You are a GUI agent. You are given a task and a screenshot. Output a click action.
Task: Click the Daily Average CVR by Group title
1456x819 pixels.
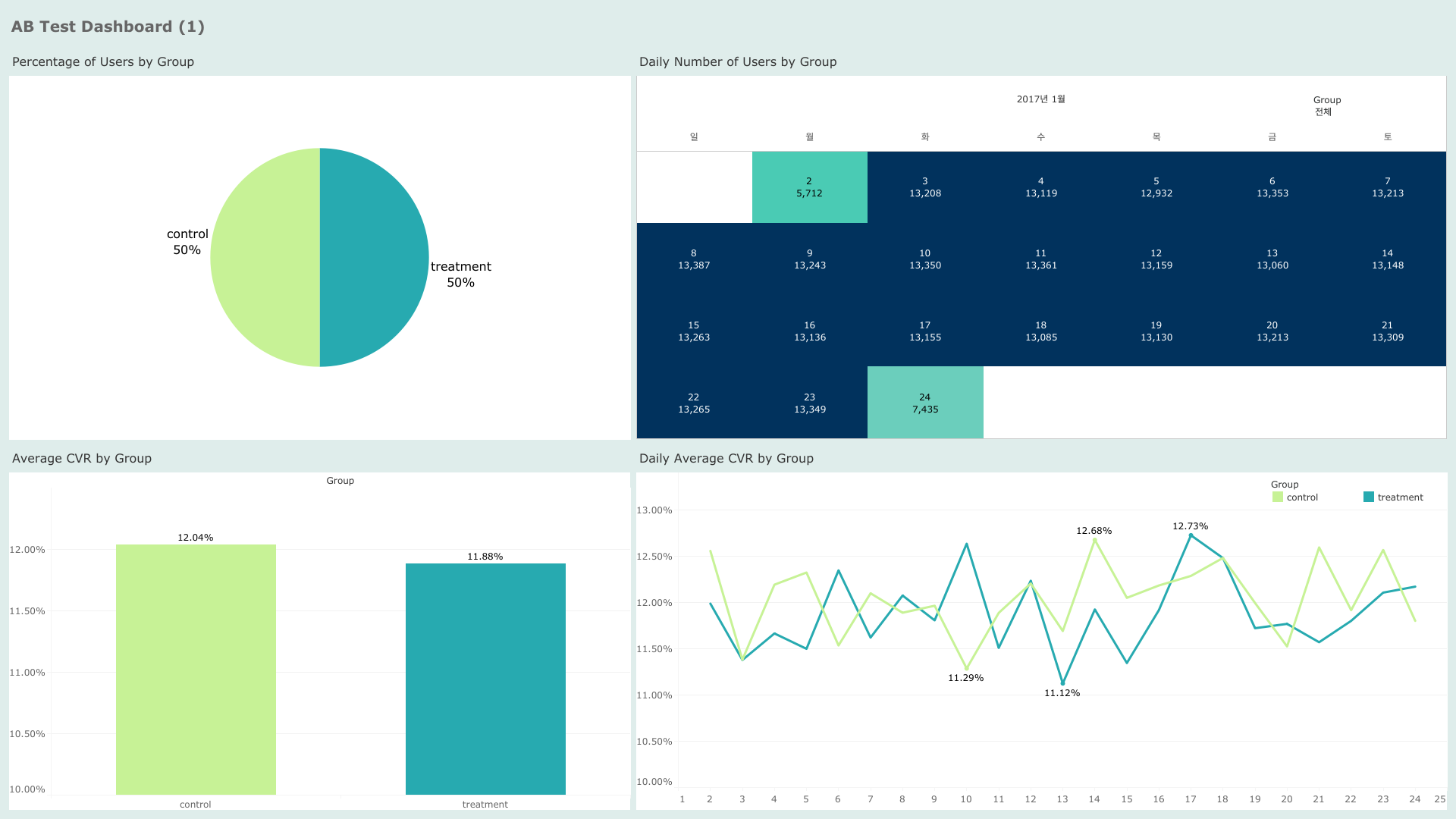(726, 458)
